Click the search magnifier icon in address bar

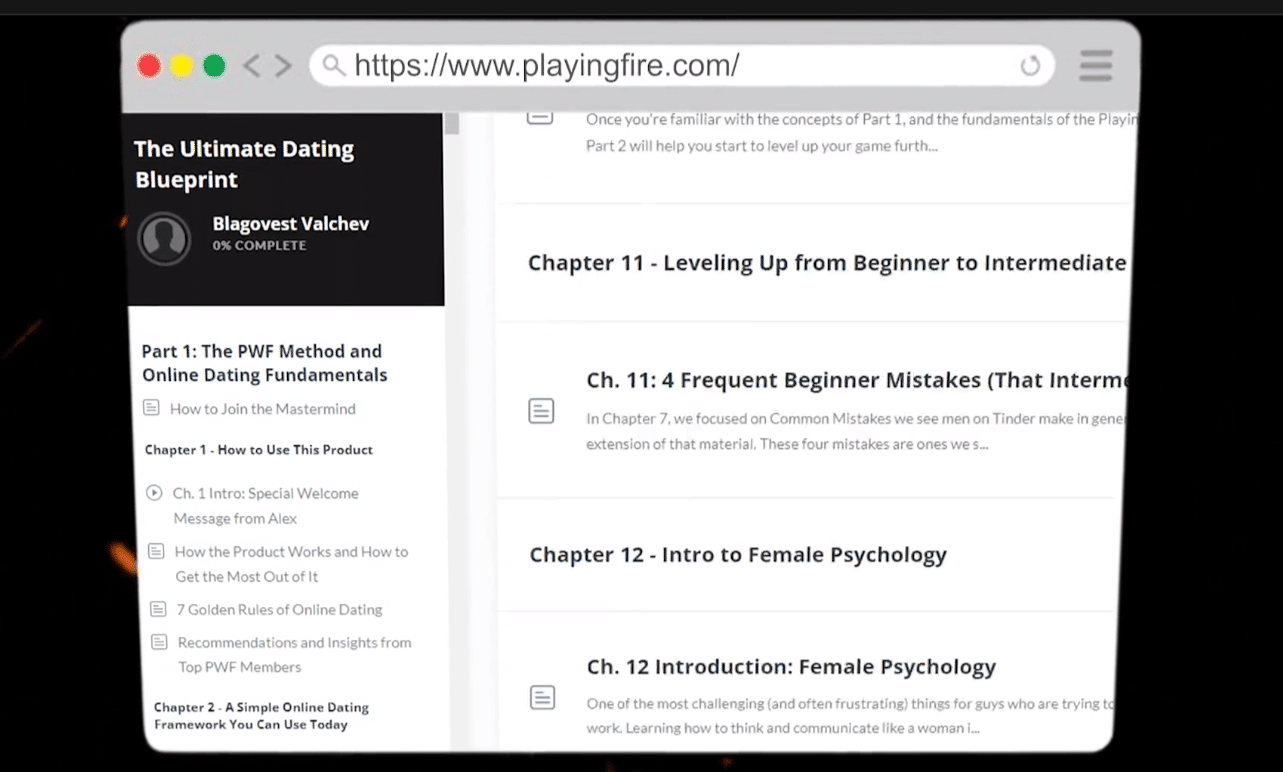click(334, 66)
